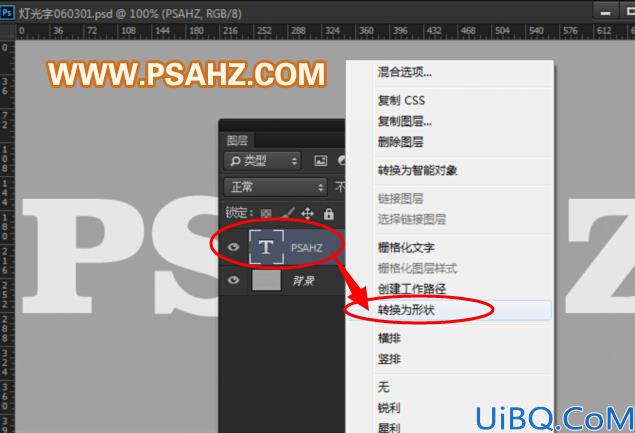This screenshot has height=433, width=635.
Task: Select the 背景 layer gray thumbnail
Action: [x=266, y=280]
